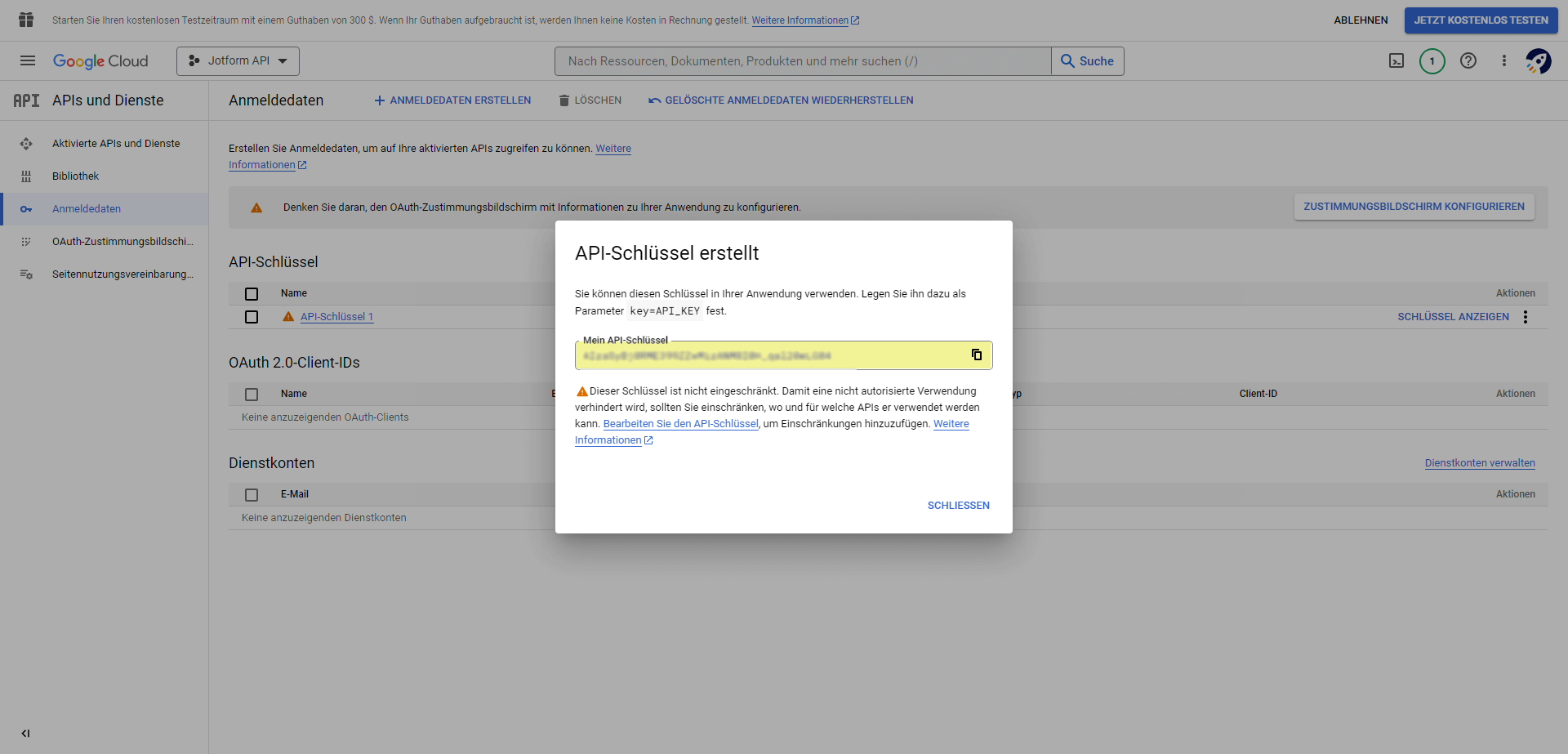Go to Google Cloud home logo
Viewport: 1568px width, 754px height.
click(100, 61)
